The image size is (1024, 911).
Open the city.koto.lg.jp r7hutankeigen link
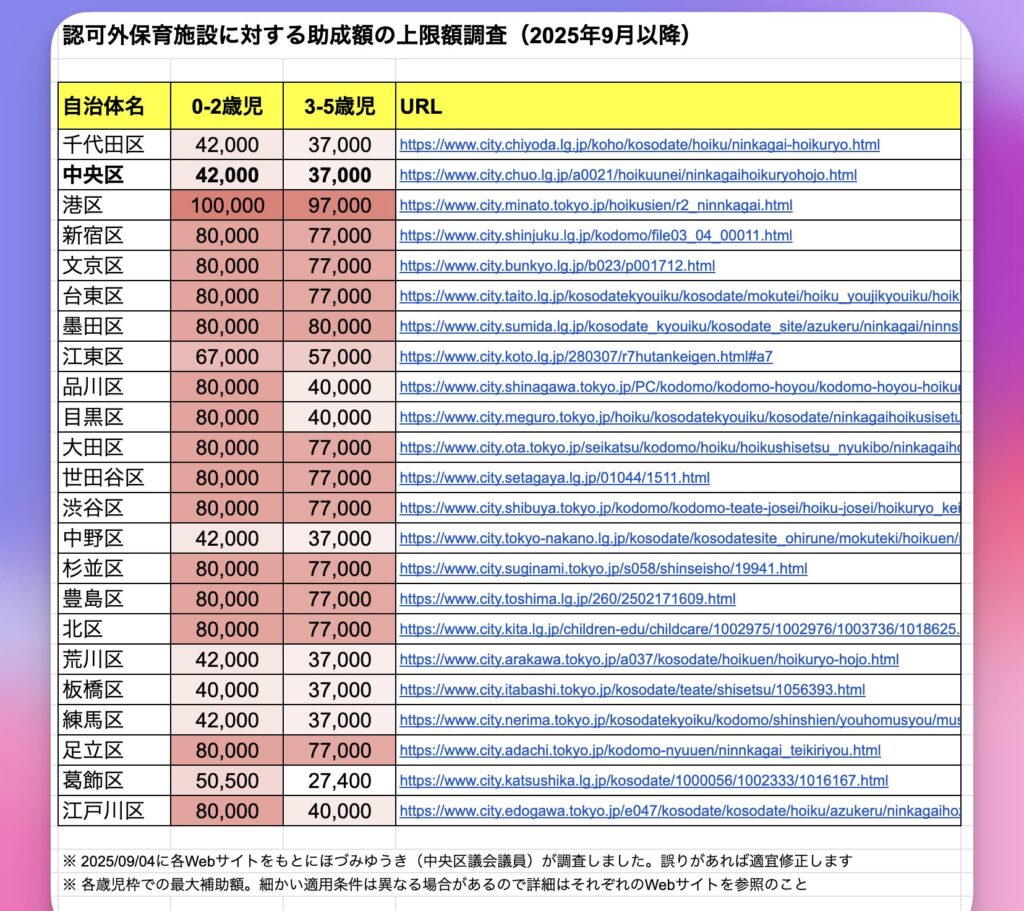point(586,357)
